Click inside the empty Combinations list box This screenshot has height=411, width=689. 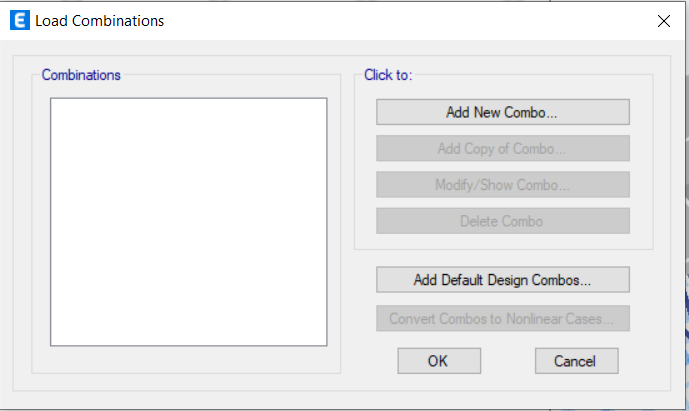click(x=189, y=222)
